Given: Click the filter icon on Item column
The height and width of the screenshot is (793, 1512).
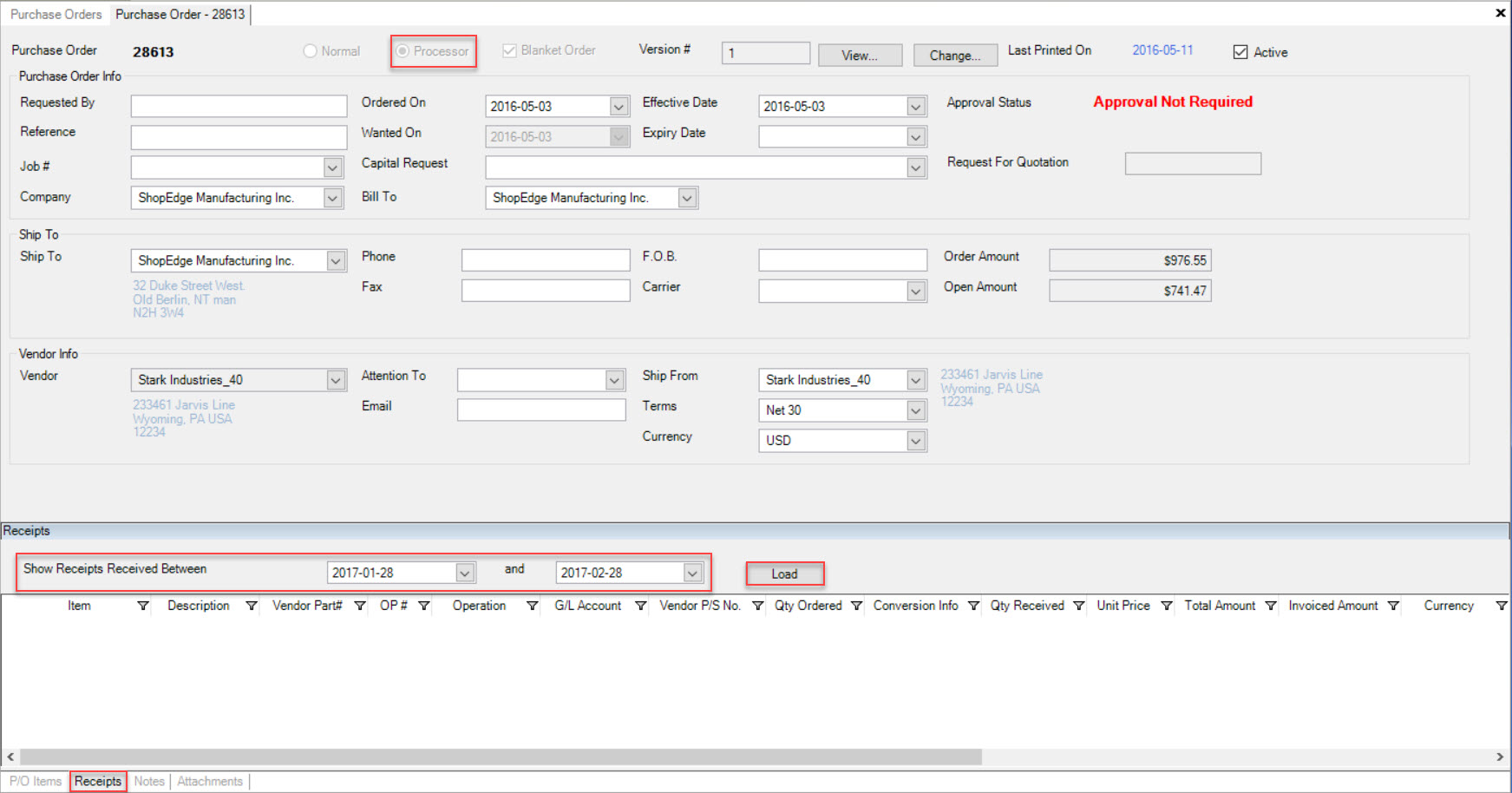Looking at the screenshot, I should [x=143, y=606].
